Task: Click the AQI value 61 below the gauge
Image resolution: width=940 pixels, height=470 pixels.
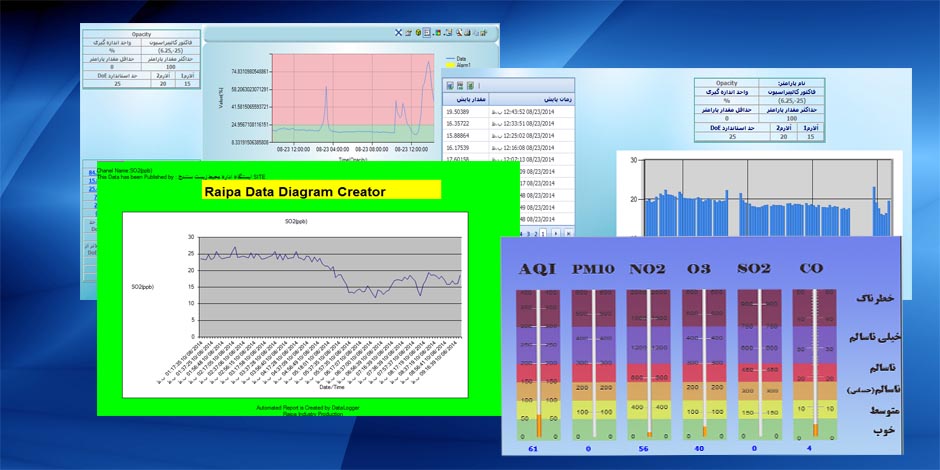Action: [533, 448]
